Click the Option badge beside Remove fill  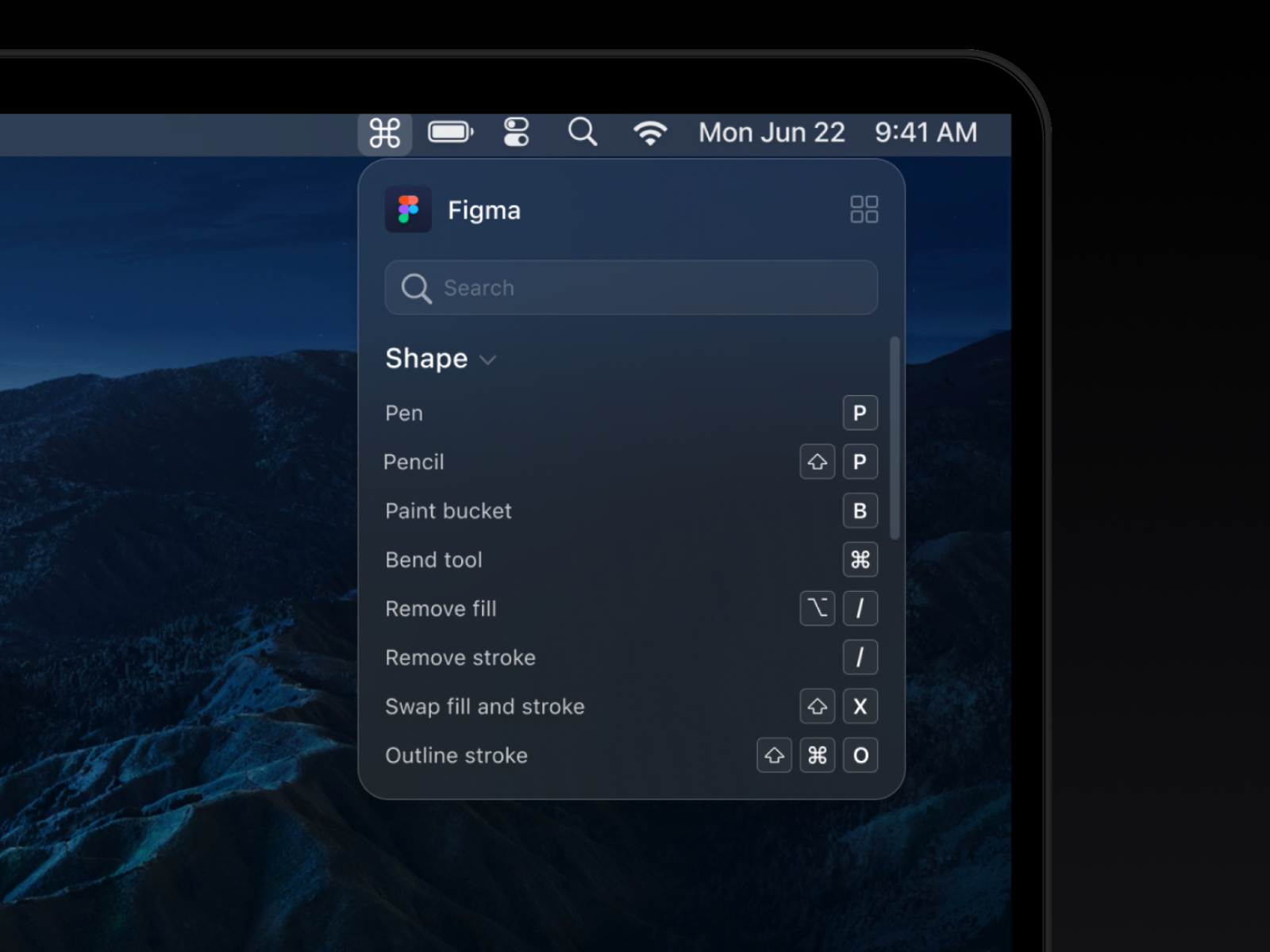click(x=818, y=608)
